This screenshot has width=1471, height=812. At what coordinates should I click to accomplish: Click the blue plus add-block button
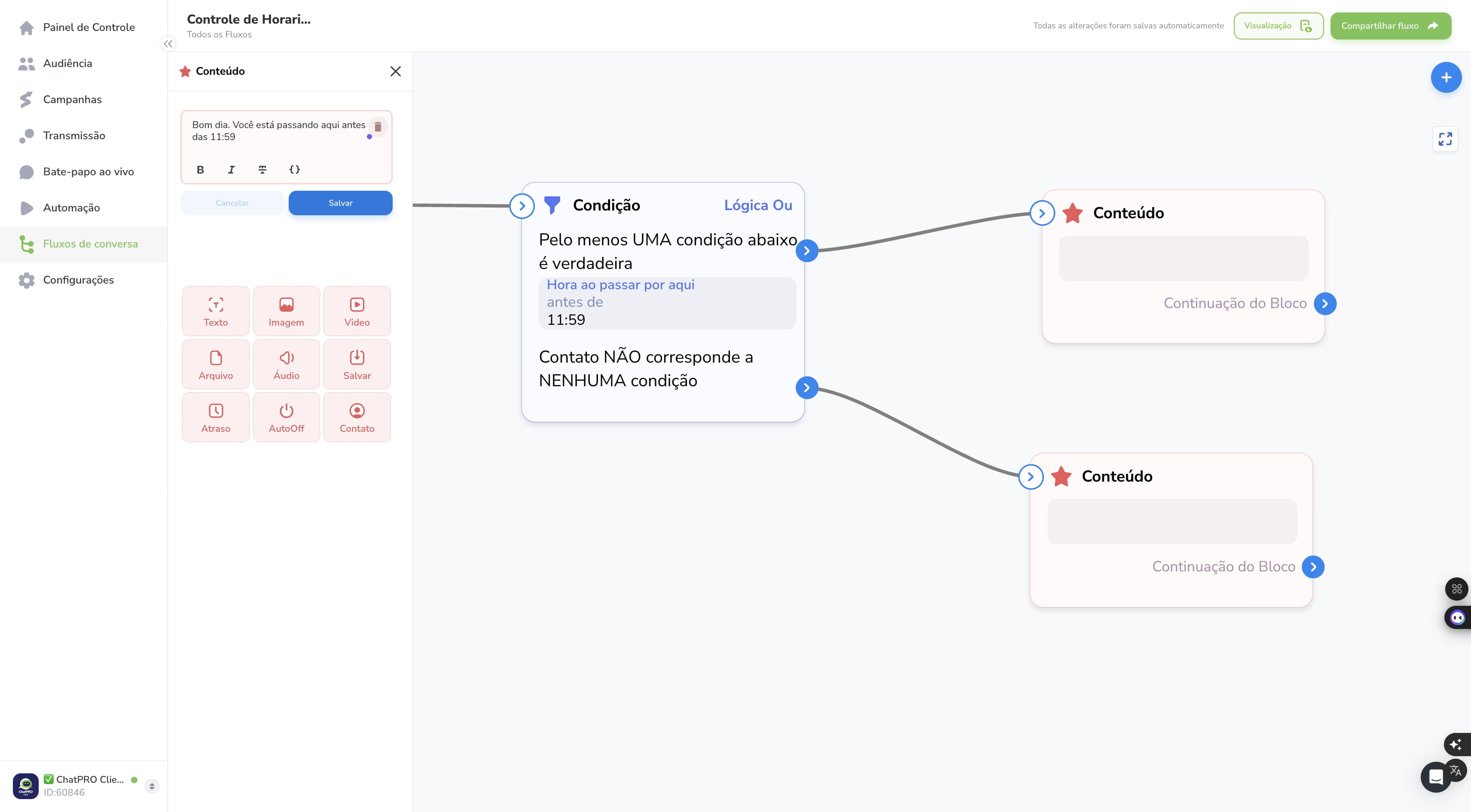pyautogui.click(x=1446, y=78)
